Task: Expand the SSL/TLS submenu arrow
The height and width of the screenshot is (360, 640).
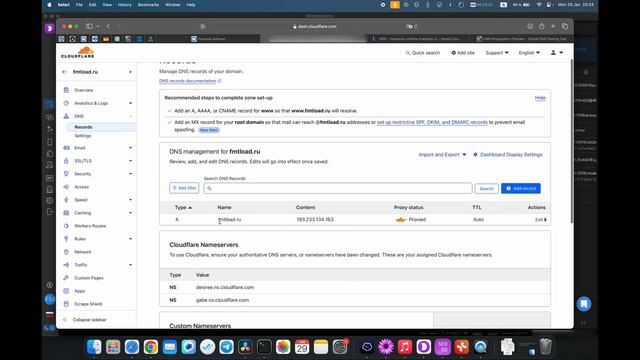Action: tap(131, 161)
